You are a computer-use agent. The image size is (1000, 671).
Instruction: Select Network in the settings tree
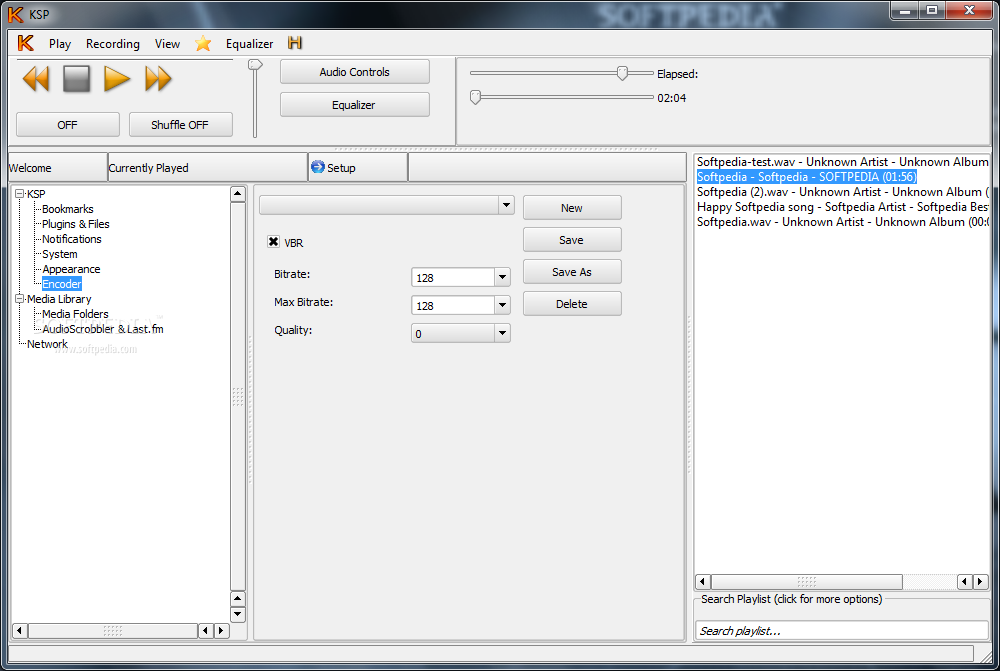point(47,344)
